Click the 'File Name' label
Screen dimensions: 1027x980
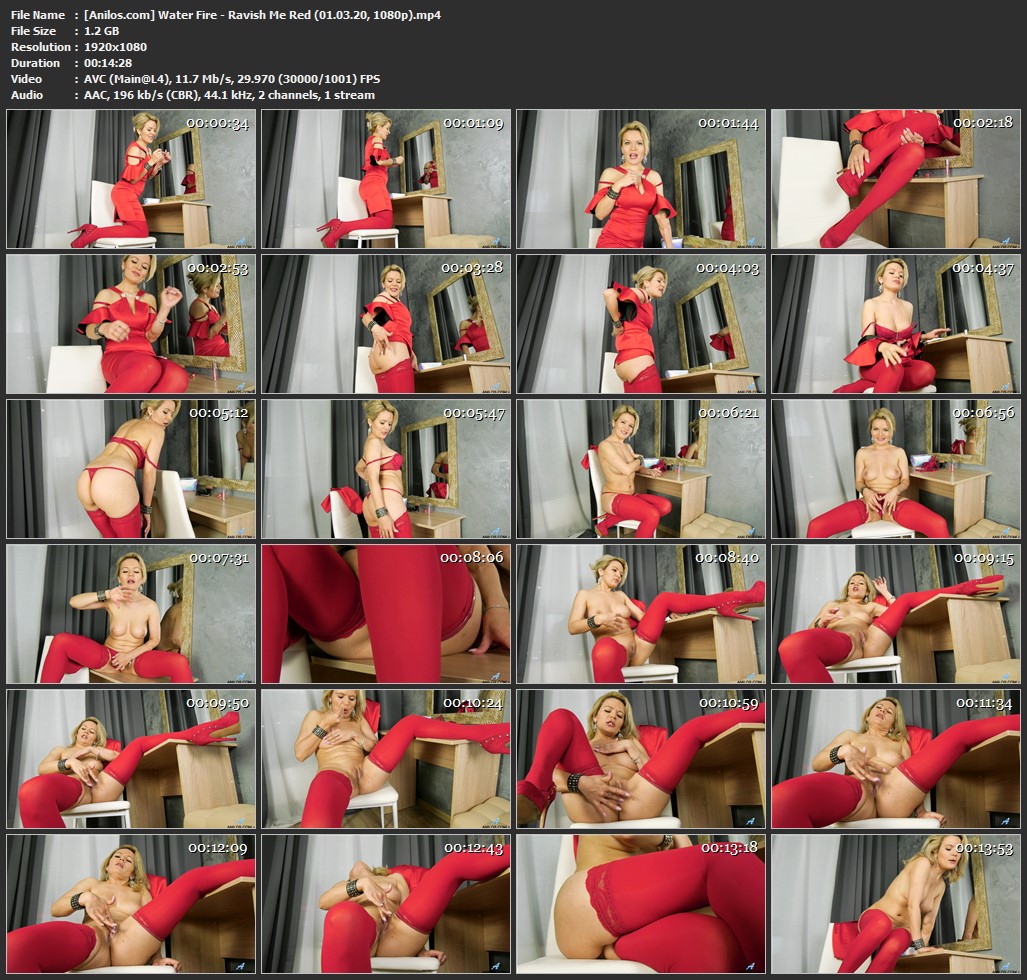(x=38, y=15)
